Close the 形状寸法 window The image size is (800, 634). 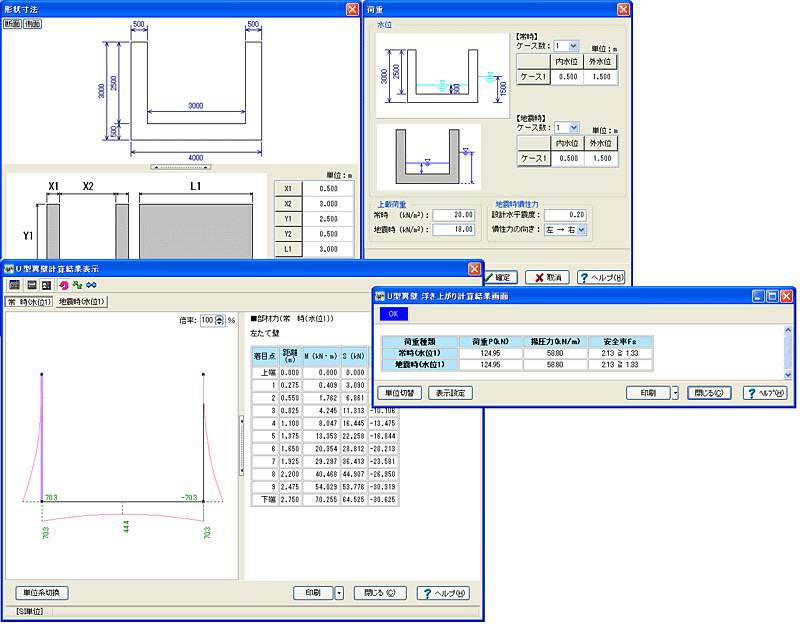(x=352, y=9)
